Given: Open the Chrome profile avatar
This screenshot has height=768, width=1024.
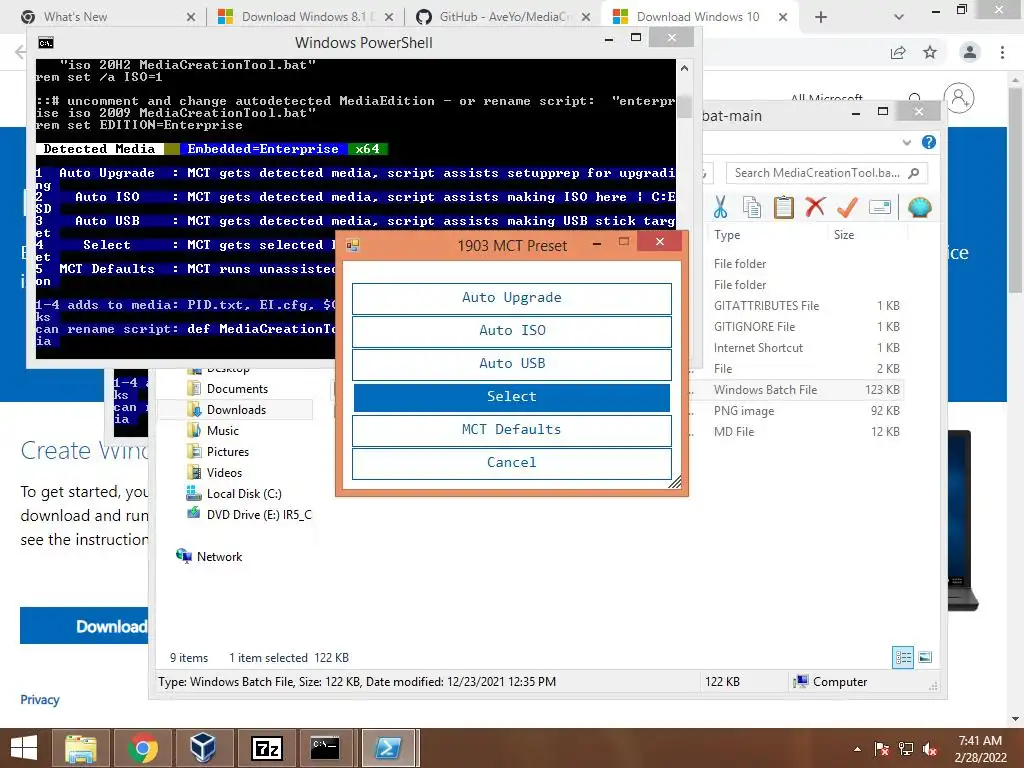Looking at the screenshot, I should [x=970, y=52].
